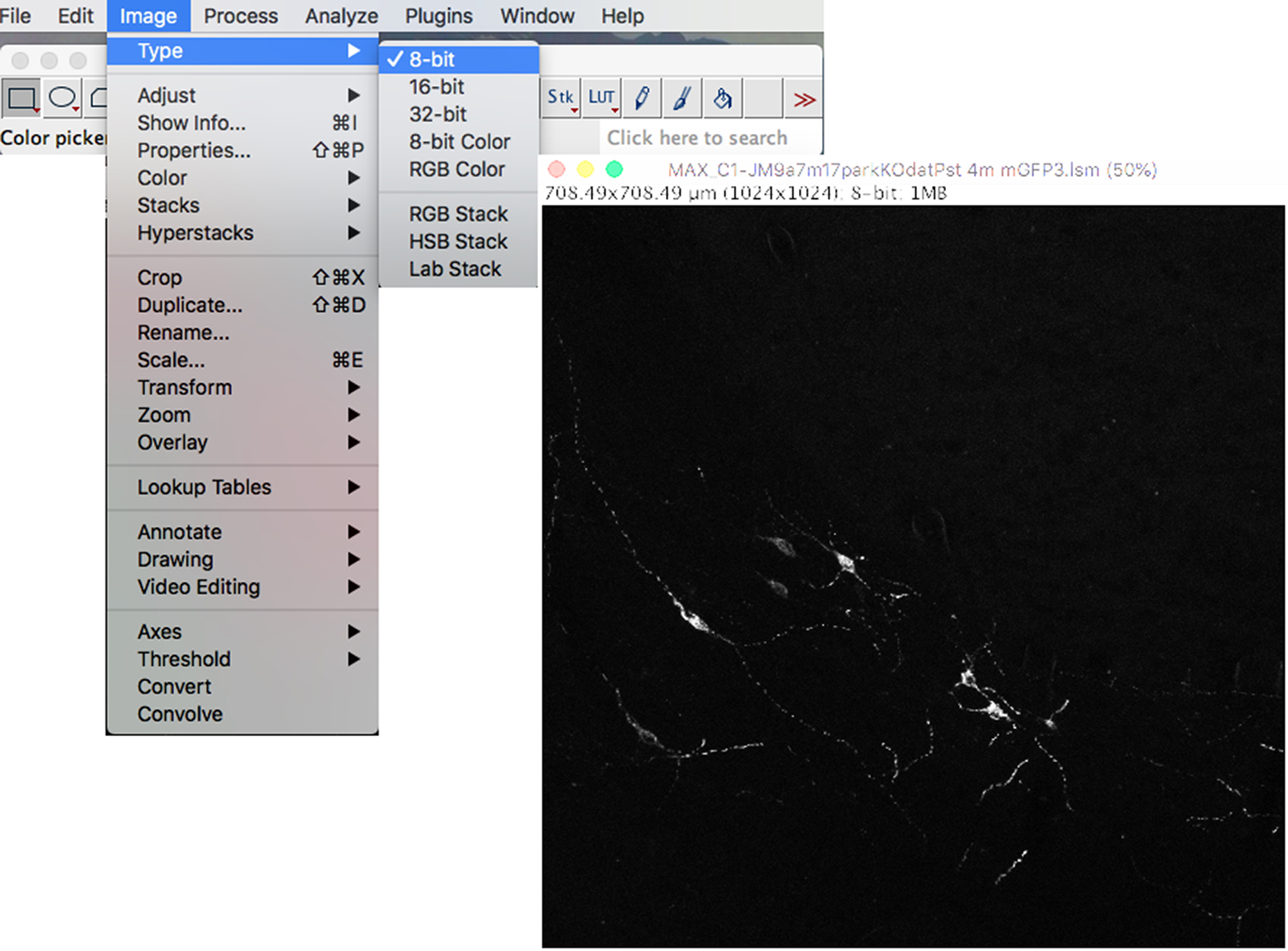Select HSB Stack type
Screen dimensions: 1288x951
458,241
